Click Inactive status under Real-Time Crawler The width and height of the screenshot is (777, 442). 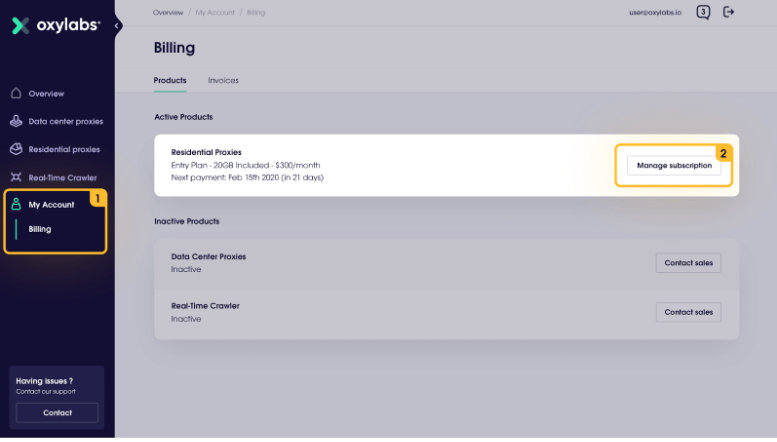[186, 319]
